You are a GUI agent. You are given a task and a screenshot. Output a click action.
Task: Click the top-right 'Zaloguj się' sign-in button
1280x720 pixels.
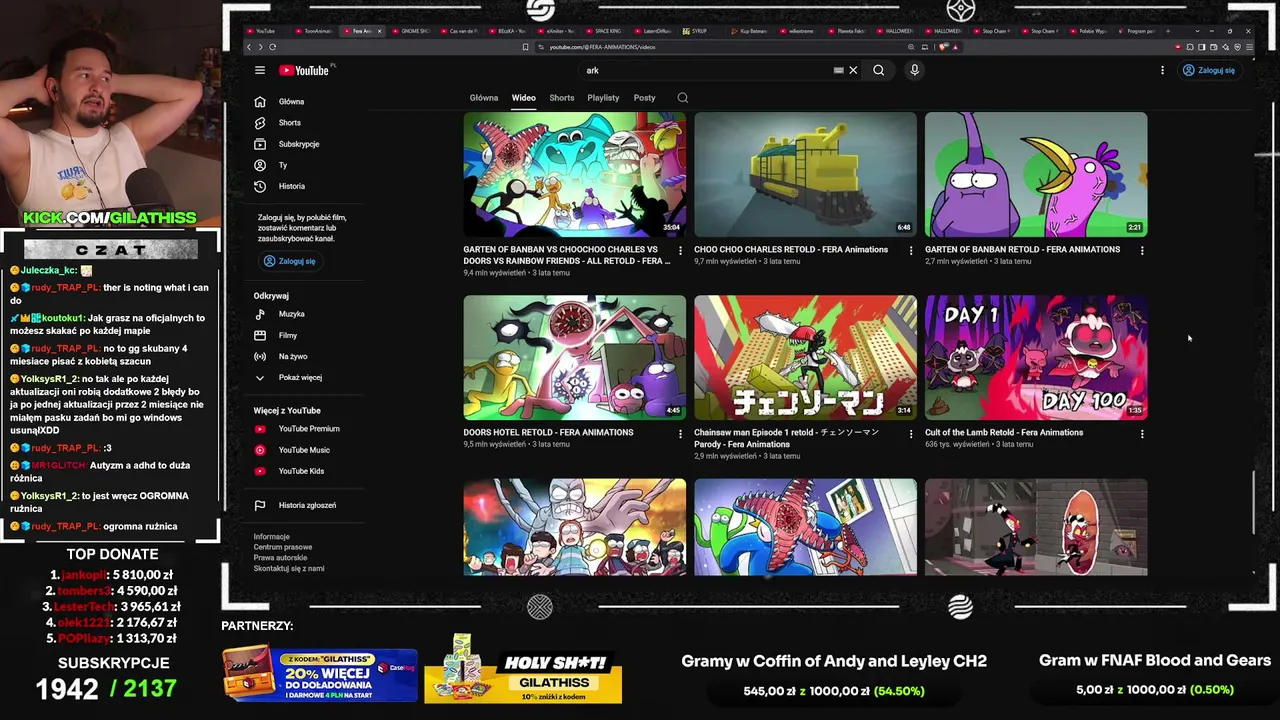(1209, 70)
